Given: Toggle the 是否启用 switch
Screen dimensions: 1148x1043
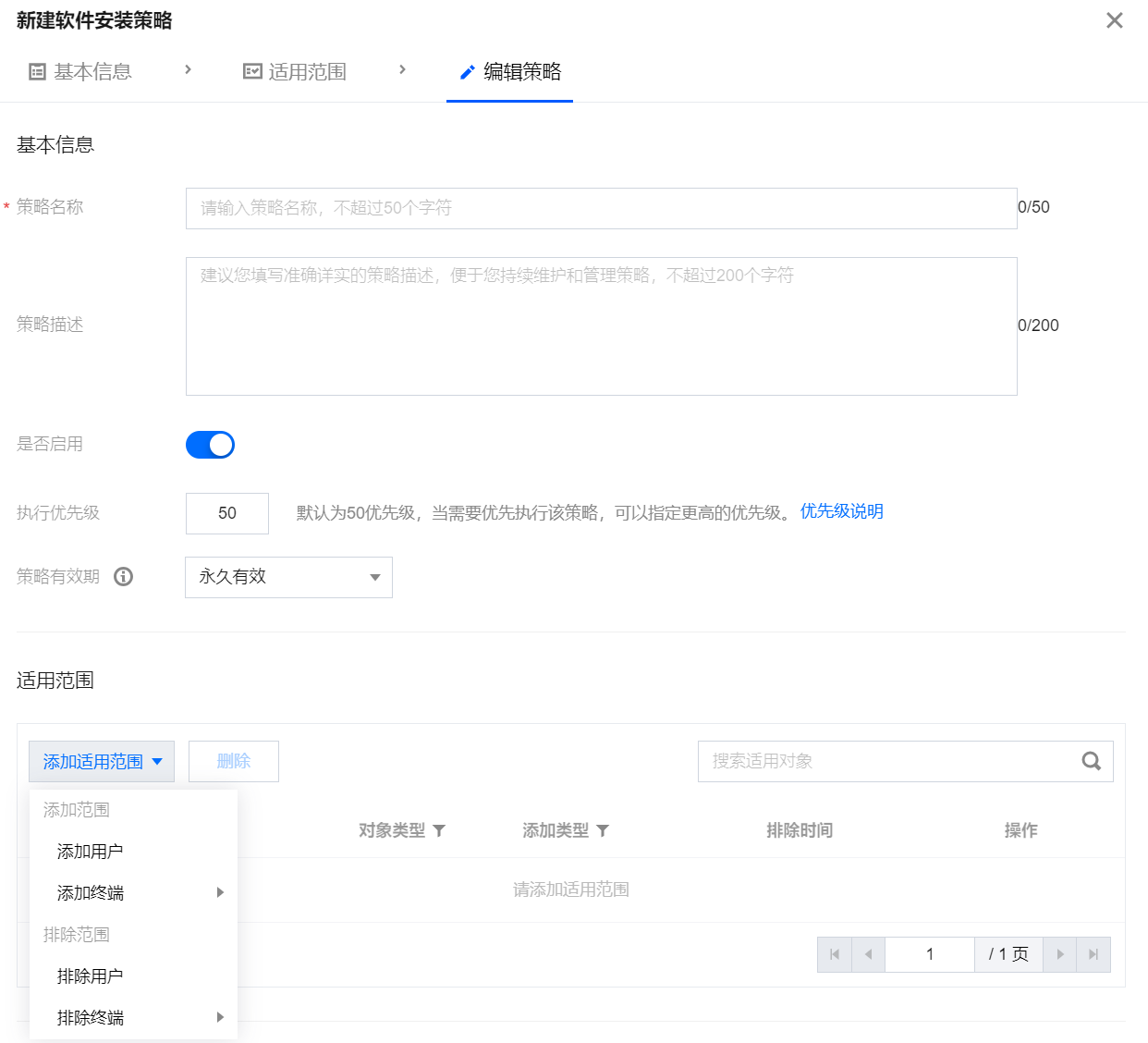Looking at the screenshot, I should pyautogui.click(x=210, y=445).
